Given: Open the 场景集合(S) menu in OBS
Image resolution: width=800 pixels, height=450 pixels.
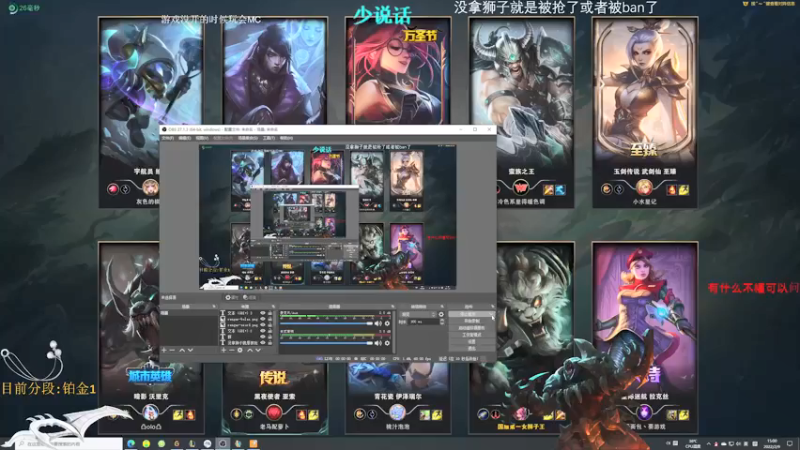Looking at the screenshot, I should [247, 138].
